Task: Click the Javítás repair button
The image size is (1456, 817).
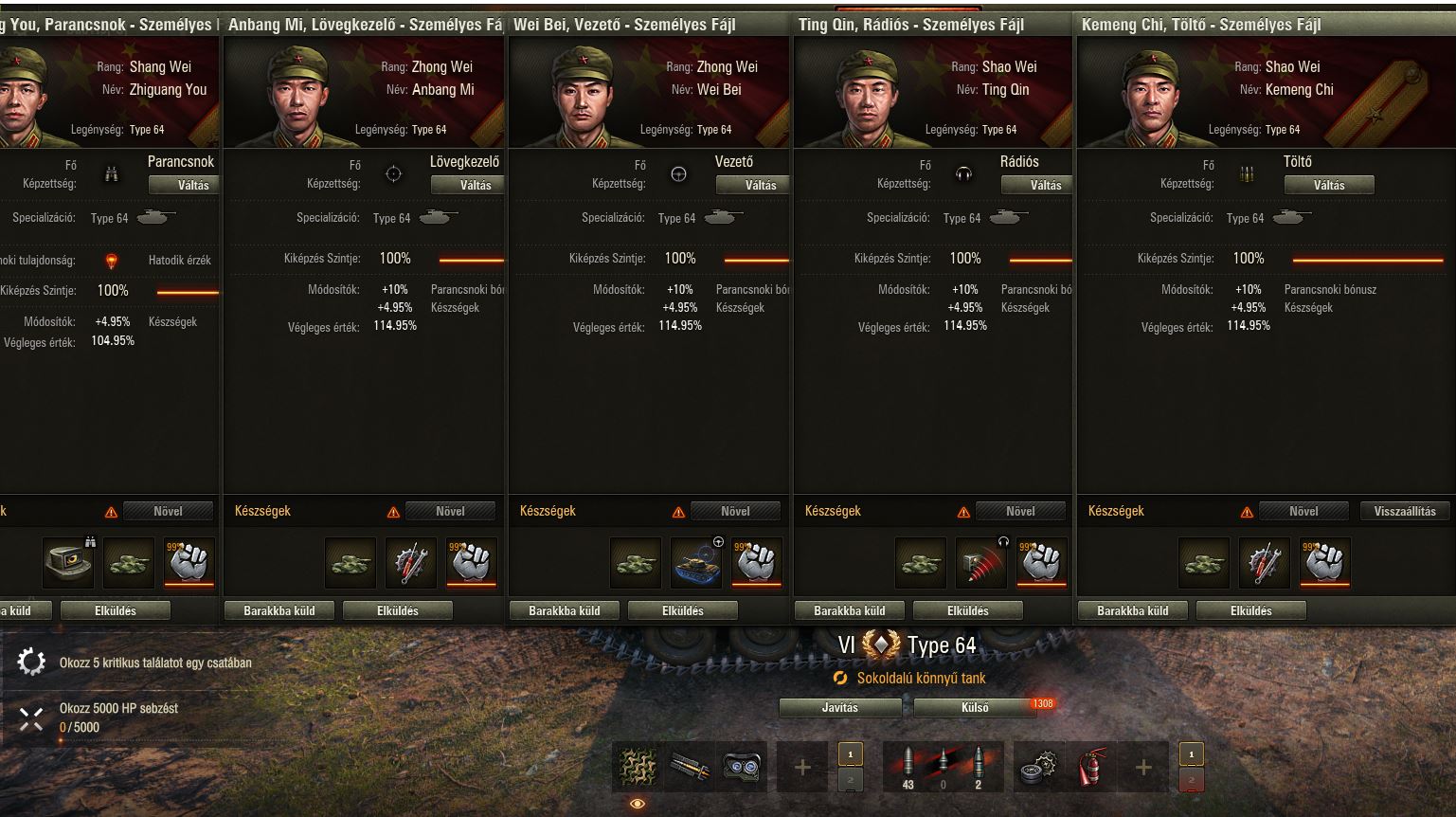Action: 839,707
